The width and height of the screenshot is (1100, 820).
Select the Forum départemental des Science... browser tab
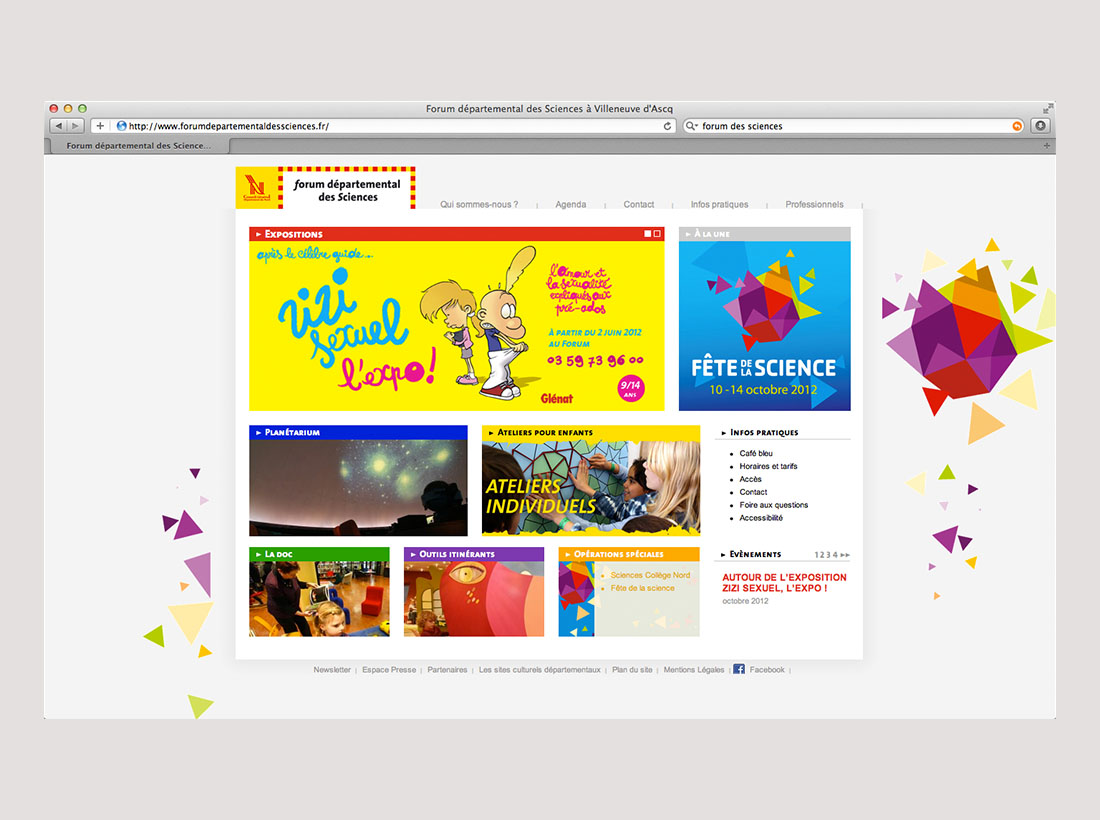pyautogui.click(x=138, y=146)
